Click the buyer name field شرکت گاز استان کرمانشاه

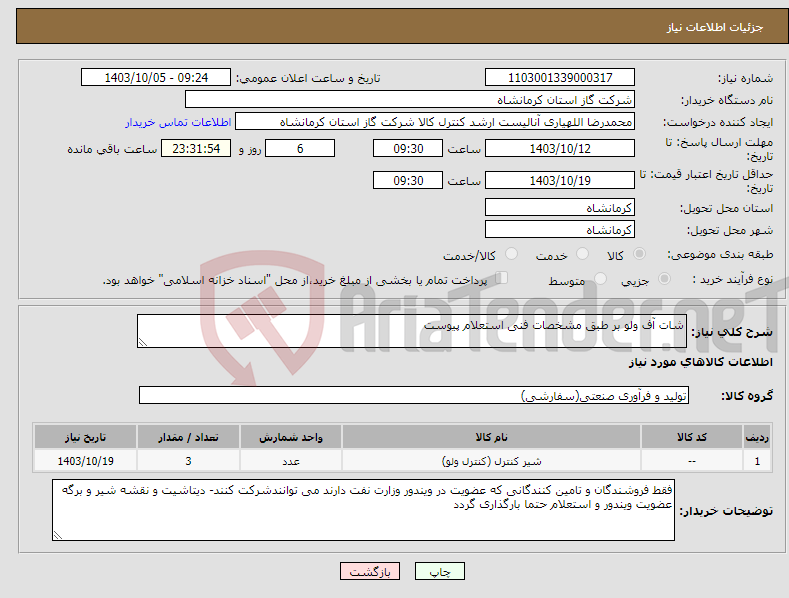[x=410, y=99]
